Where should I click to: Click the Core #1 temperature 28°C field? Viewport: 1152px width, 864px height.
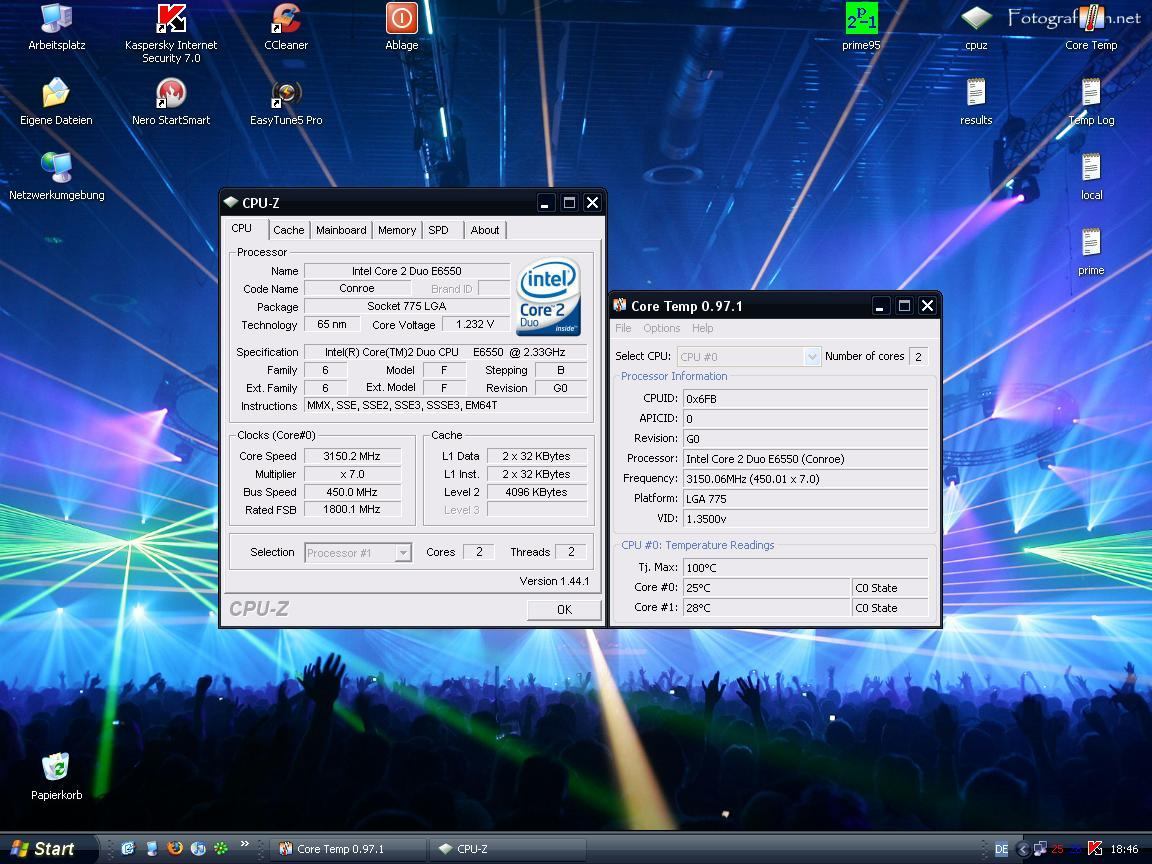(x=766, y=608)
